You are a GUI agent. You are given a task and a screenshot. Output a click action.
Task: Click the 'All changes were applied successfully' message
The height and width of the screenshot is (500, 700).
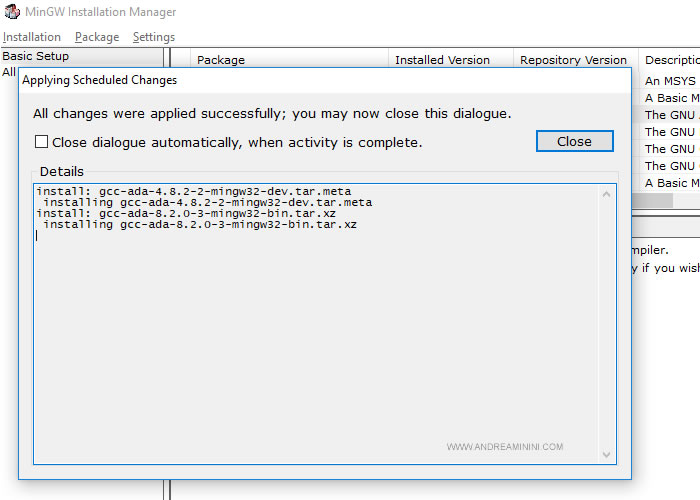(x=272, y=113)
